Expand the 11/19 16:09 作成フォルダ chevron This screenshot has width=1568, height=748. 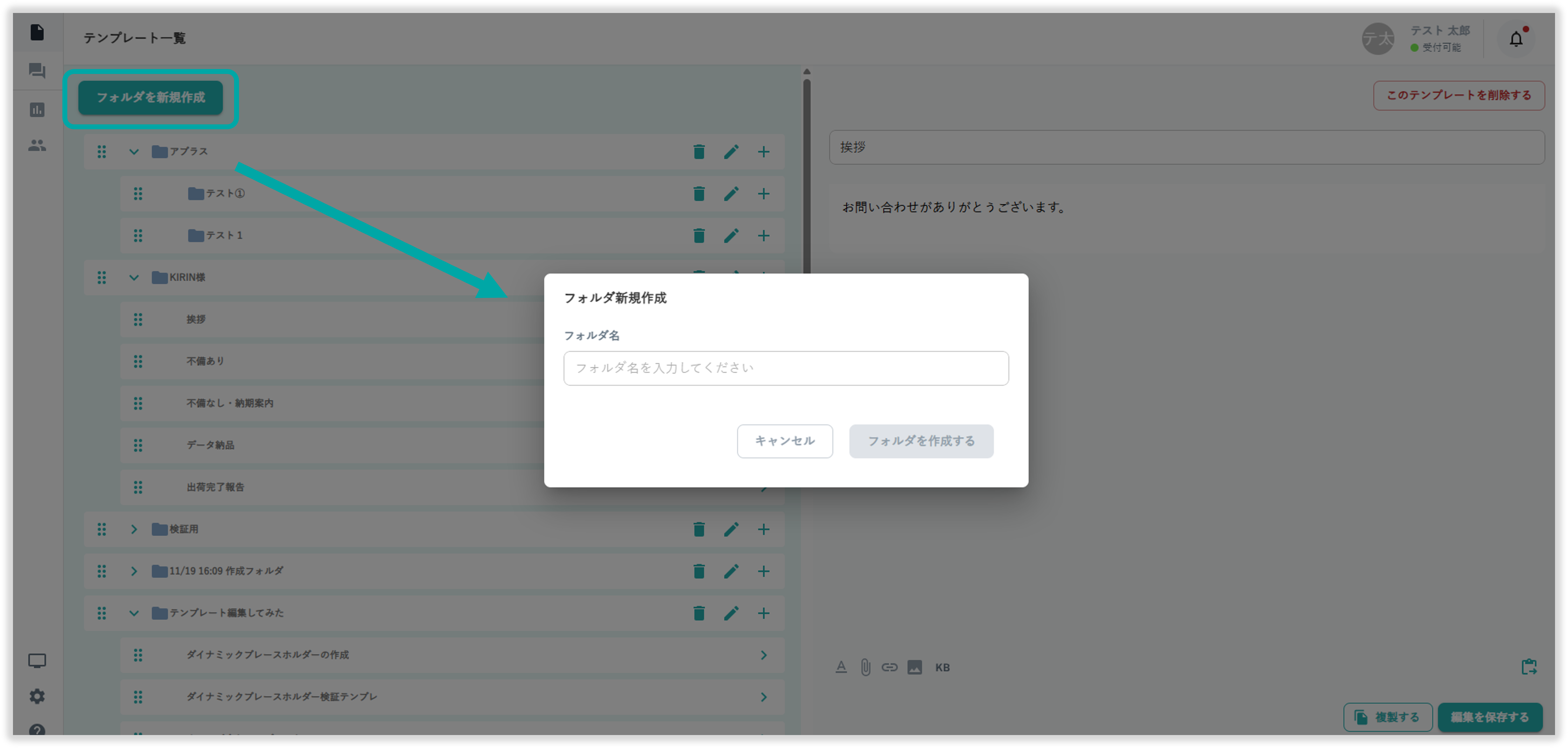134,571
